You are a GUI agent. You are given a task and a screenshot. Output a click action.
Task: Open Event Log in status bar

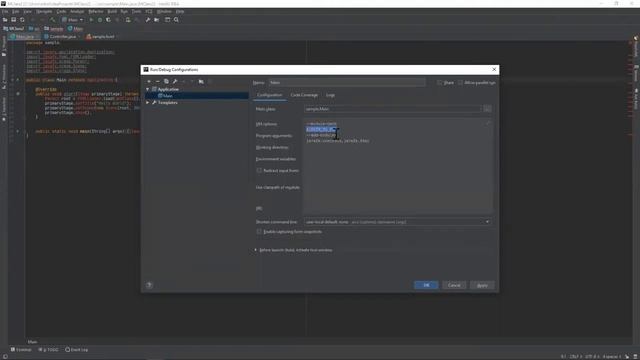(77, 350)
